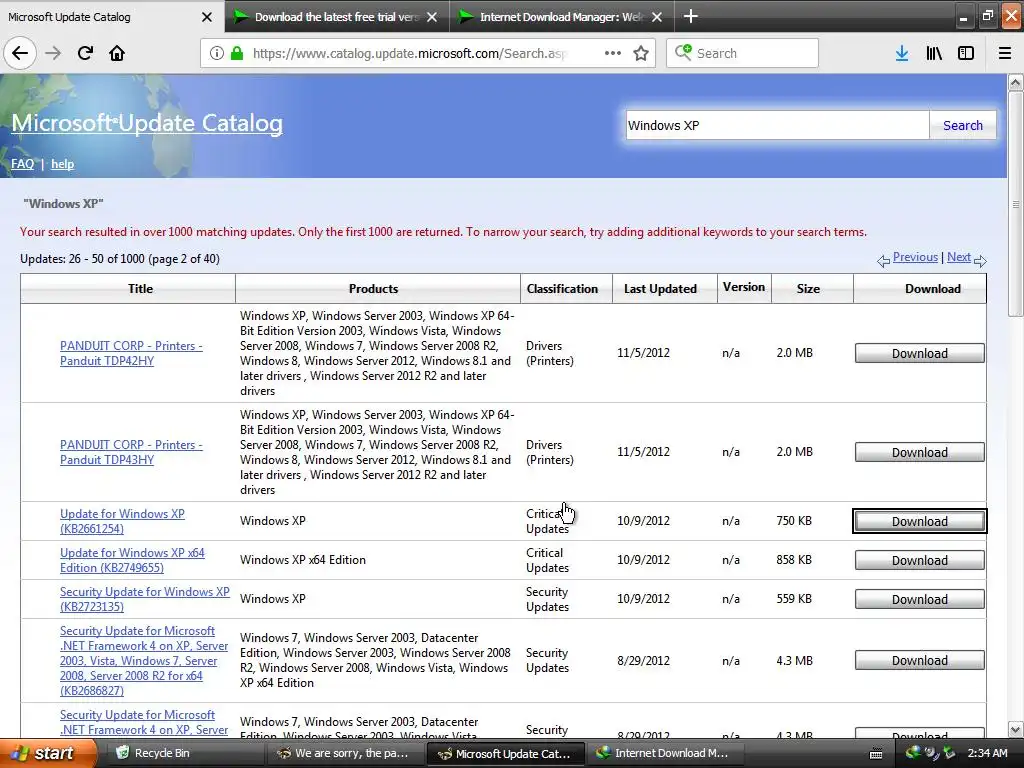Open Update for Windows XP x64 Edition (KB2749655)
This screenshot has height=768, width=1024.
[x=132, y=560]
